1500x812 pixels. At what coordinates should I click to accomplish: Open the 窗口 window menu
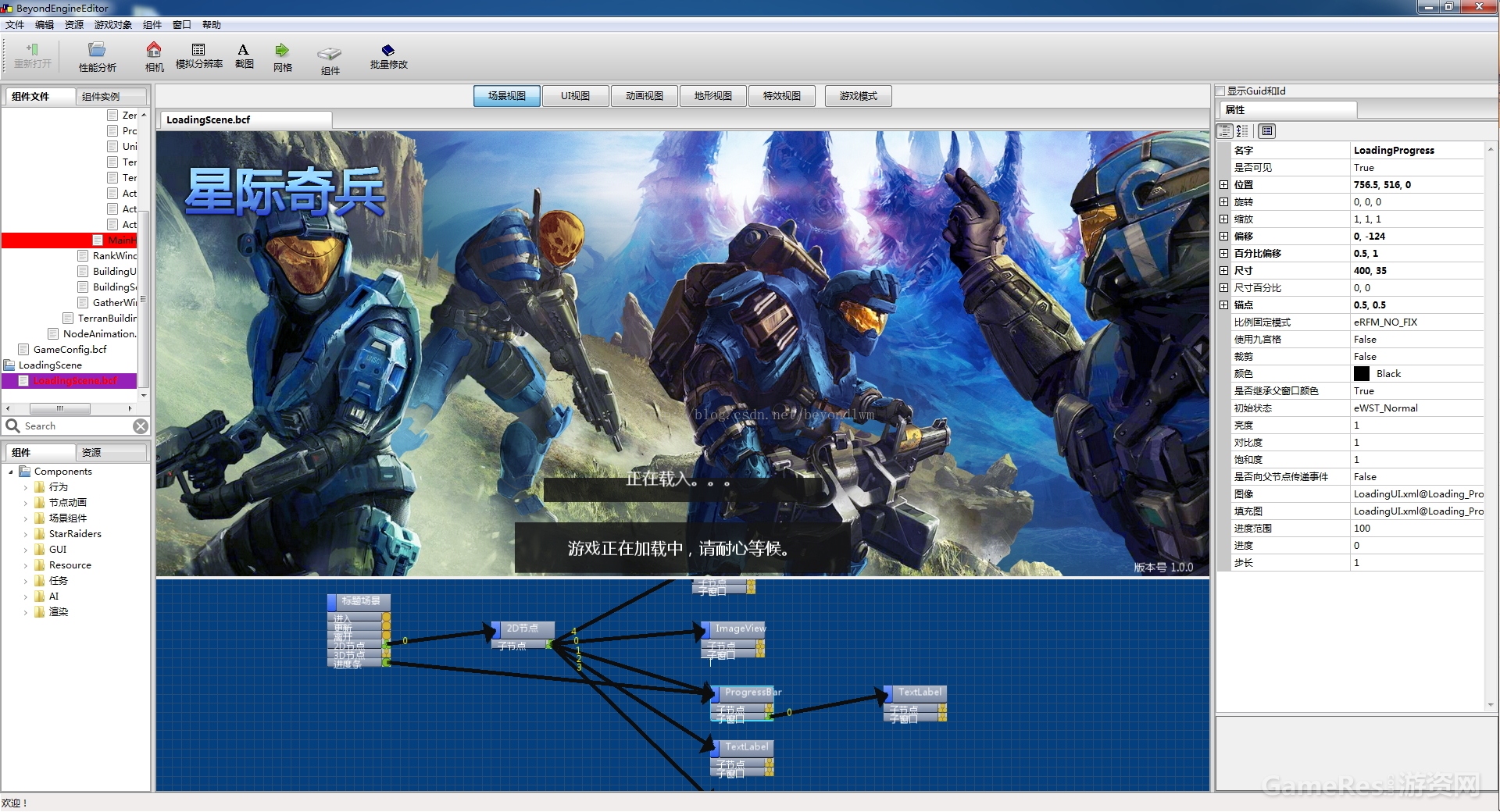click(181, 25)
